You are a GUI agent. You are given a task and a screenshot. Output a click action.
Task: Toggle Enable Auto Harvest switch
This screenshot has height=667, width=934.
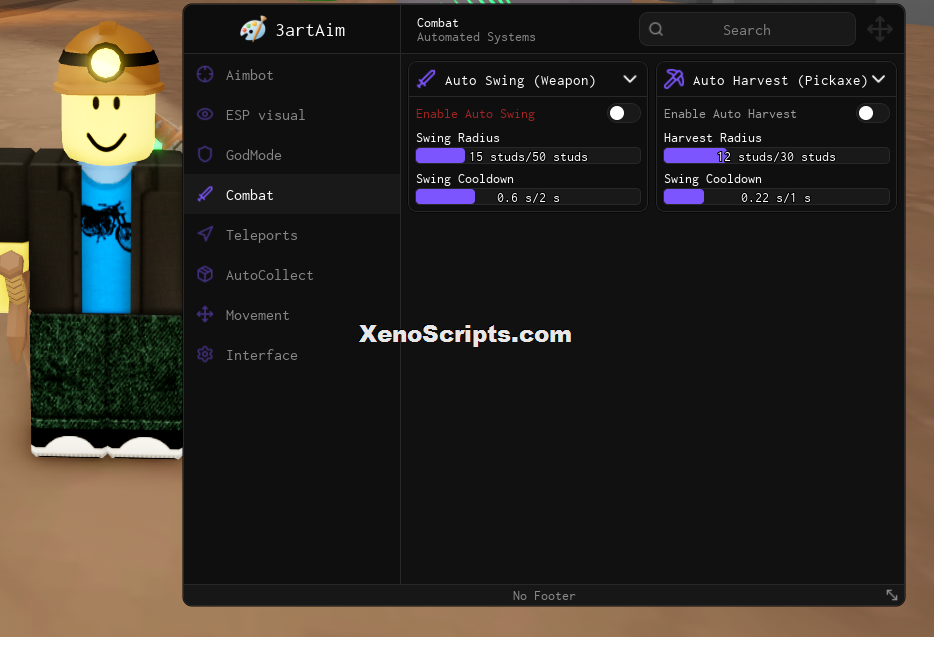coord(872,113)
